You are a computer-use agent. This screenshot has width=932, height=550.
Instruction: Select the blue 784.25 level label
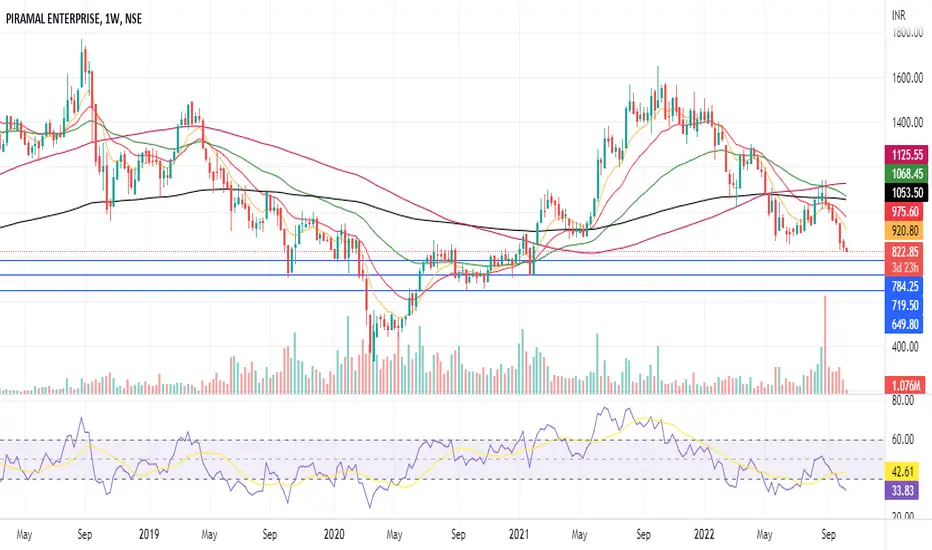click(904, 287)
